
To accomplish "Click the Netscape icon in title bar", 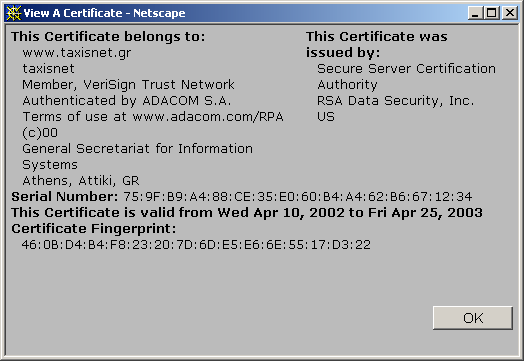I will click(x=13, y=13).
